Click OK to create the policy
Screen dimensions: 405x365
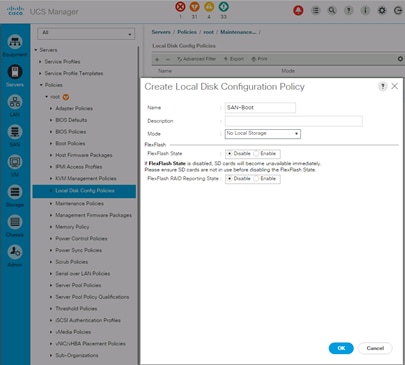point(341,348)
